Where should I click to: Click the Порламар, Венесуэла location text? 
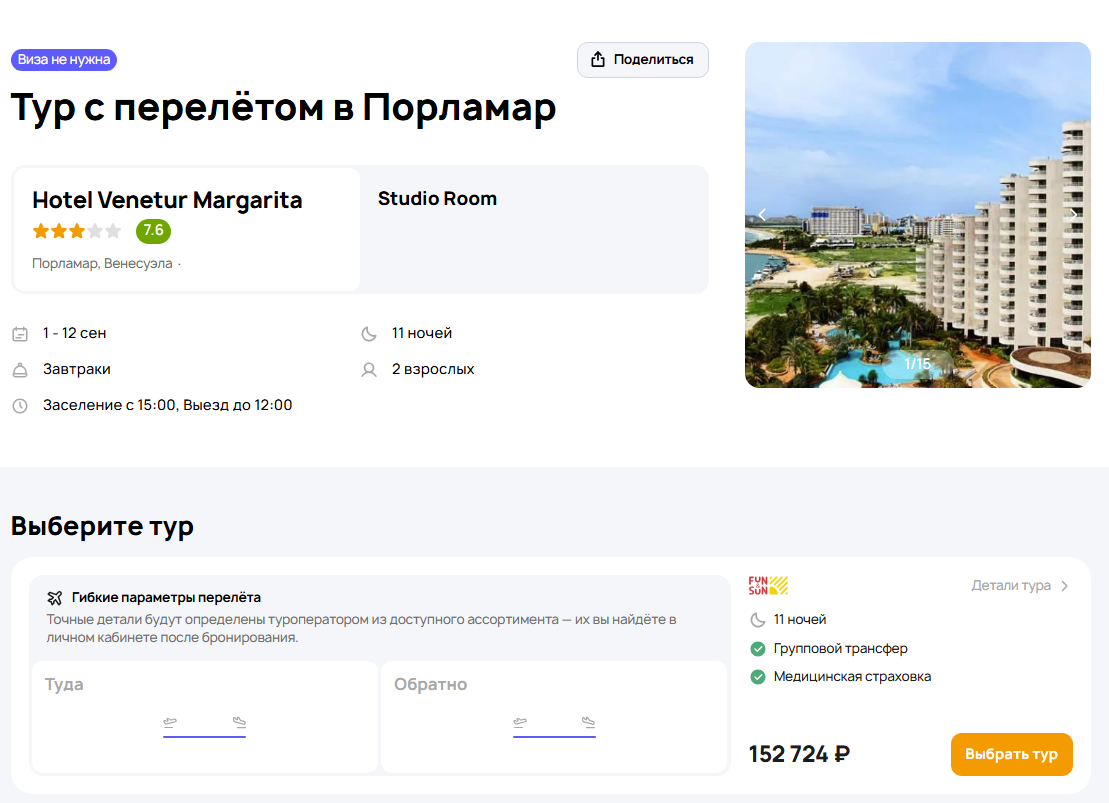[x=102, y=263]
